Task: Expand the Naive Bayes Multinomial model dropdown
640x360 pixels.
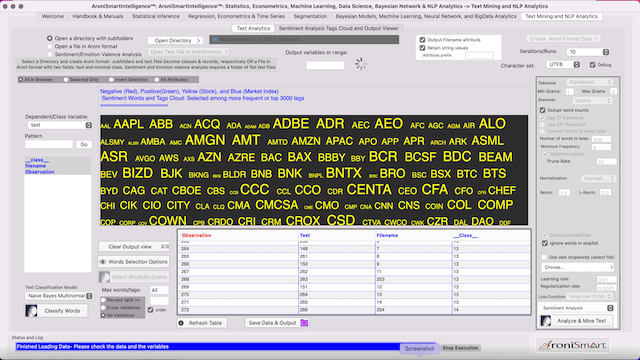Action: coord(59,296)
